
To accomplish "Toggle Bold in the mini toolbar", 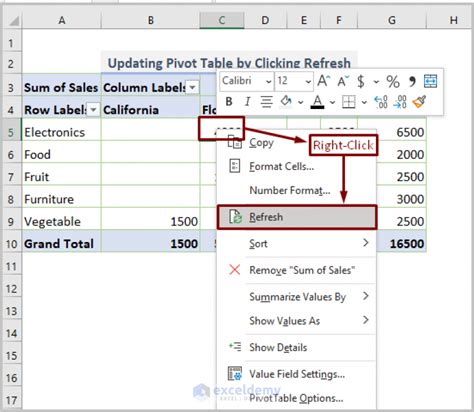I will (x=229, y=102).
